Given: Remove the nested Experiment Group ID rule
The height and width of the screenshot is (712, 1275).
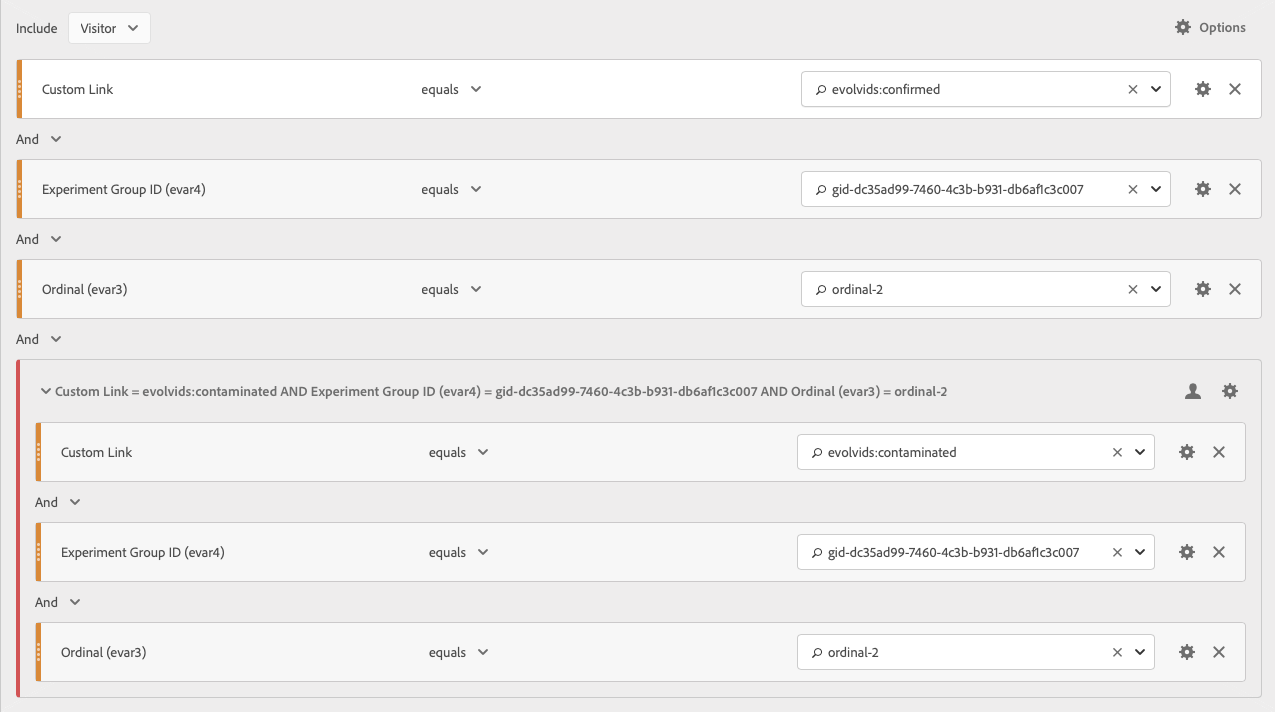Looking at the screenshot, I should 1219,552.
